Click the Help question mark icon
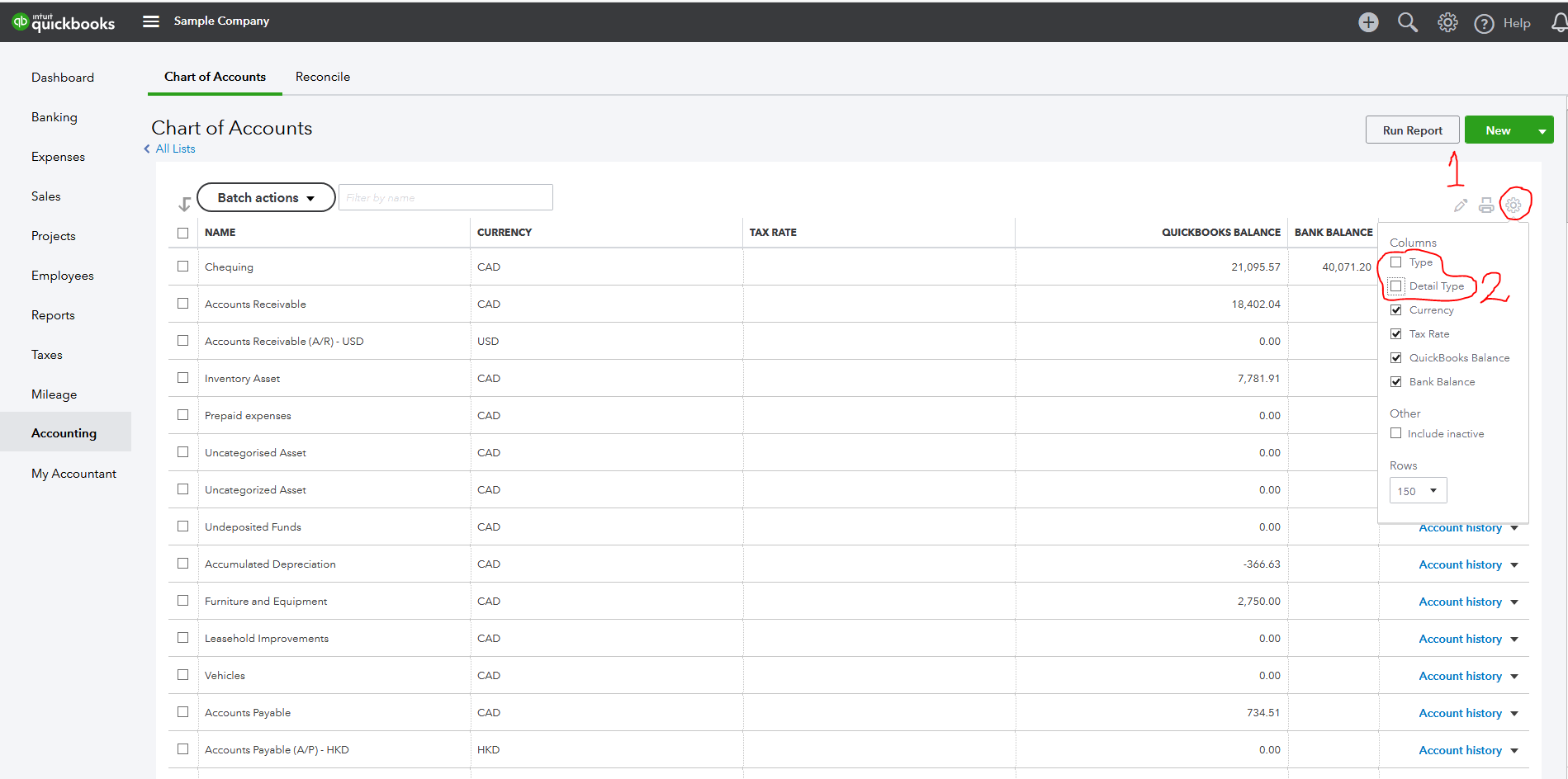The image size is (1568, 779). click(x=1484, y=23)
